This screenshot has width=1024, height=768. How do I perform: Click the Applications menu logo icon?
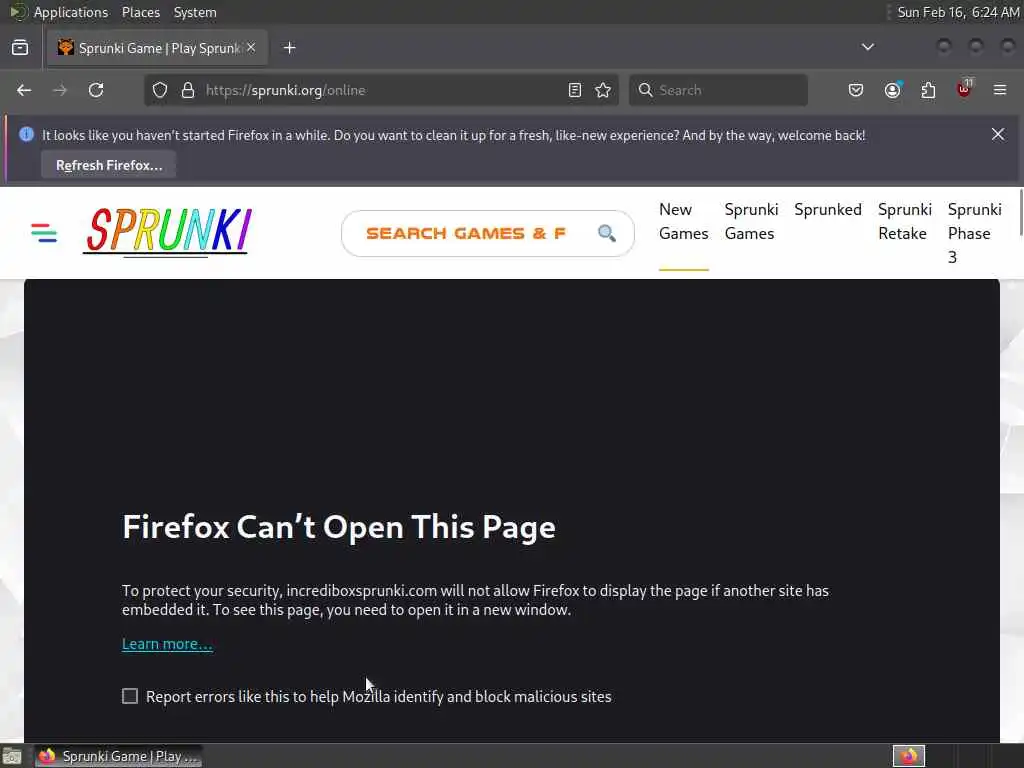18,12
